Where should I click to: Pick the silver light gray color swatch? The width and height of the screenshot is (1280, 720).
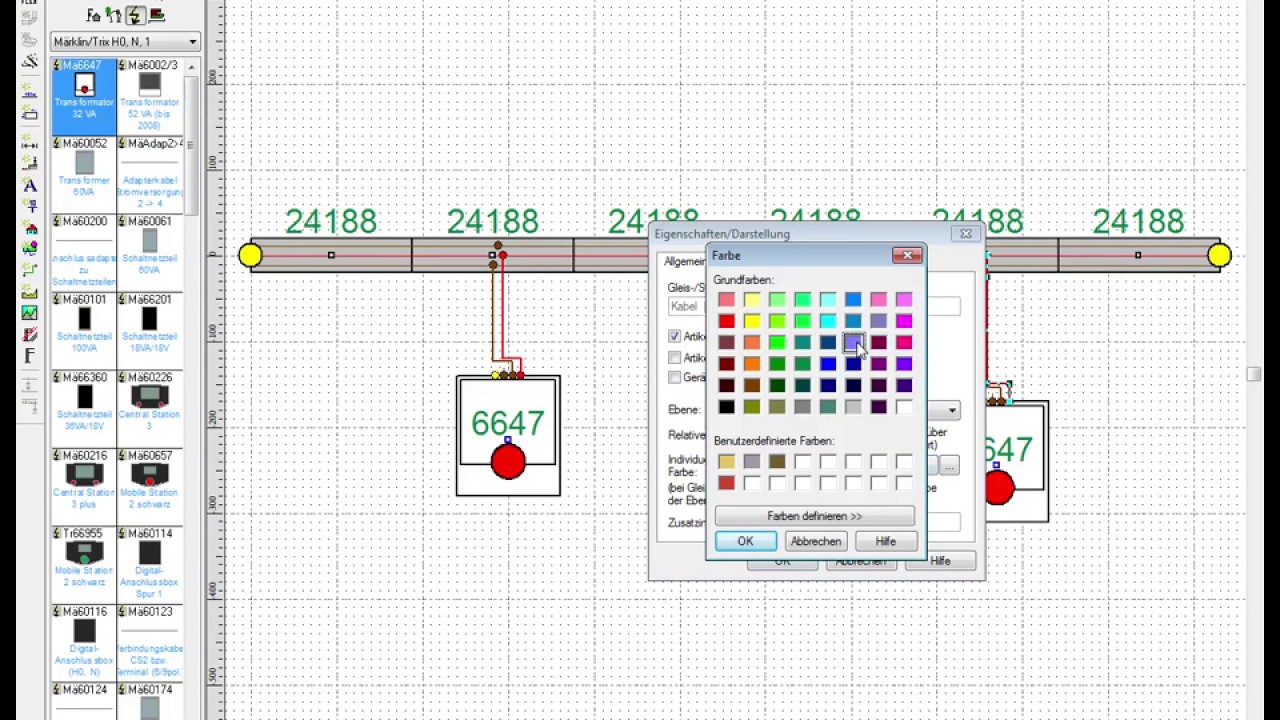tap(853, 407)
